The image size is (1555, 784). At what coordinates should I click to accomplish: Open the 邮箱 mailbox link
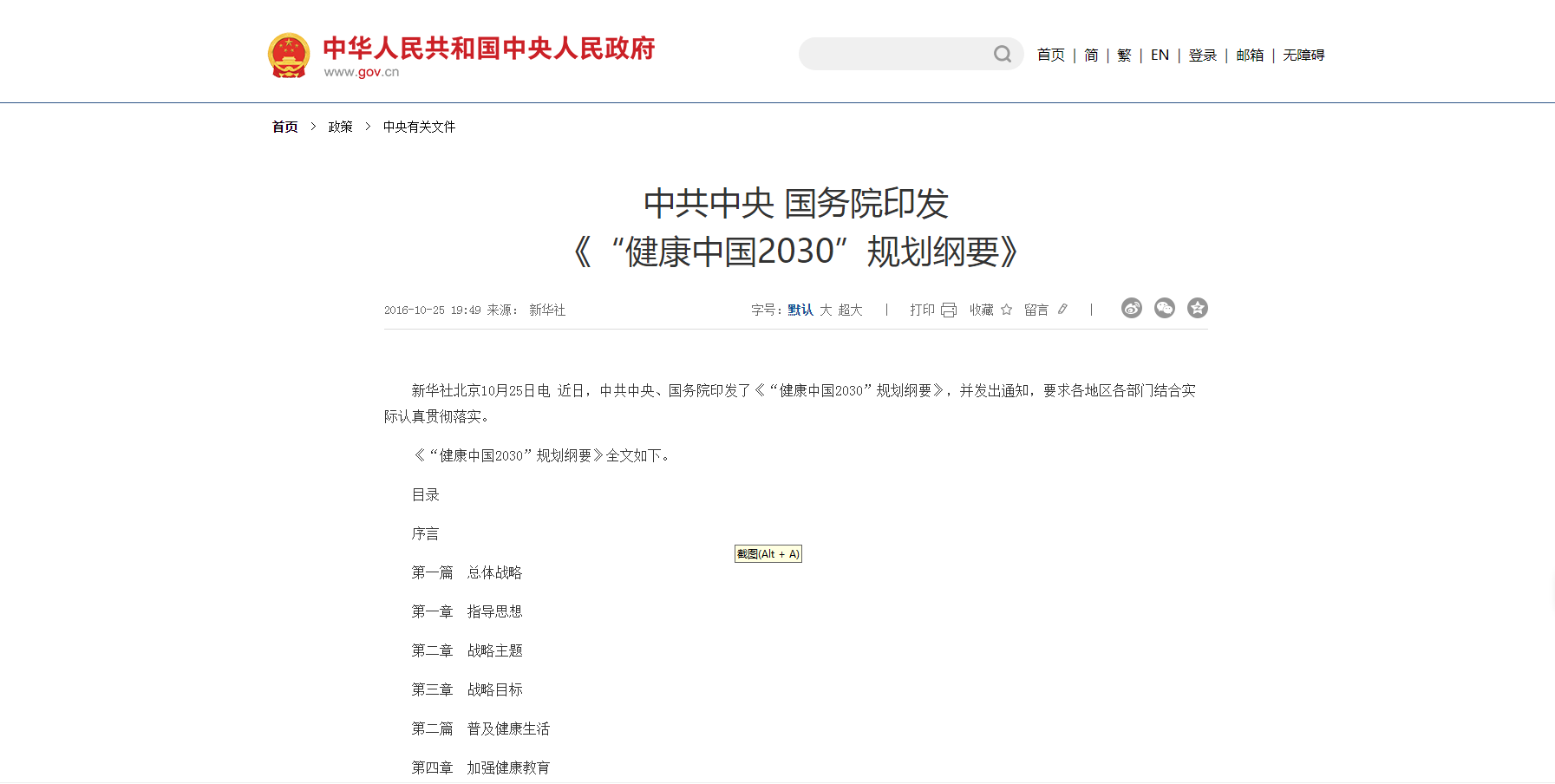coord(1250,56)
